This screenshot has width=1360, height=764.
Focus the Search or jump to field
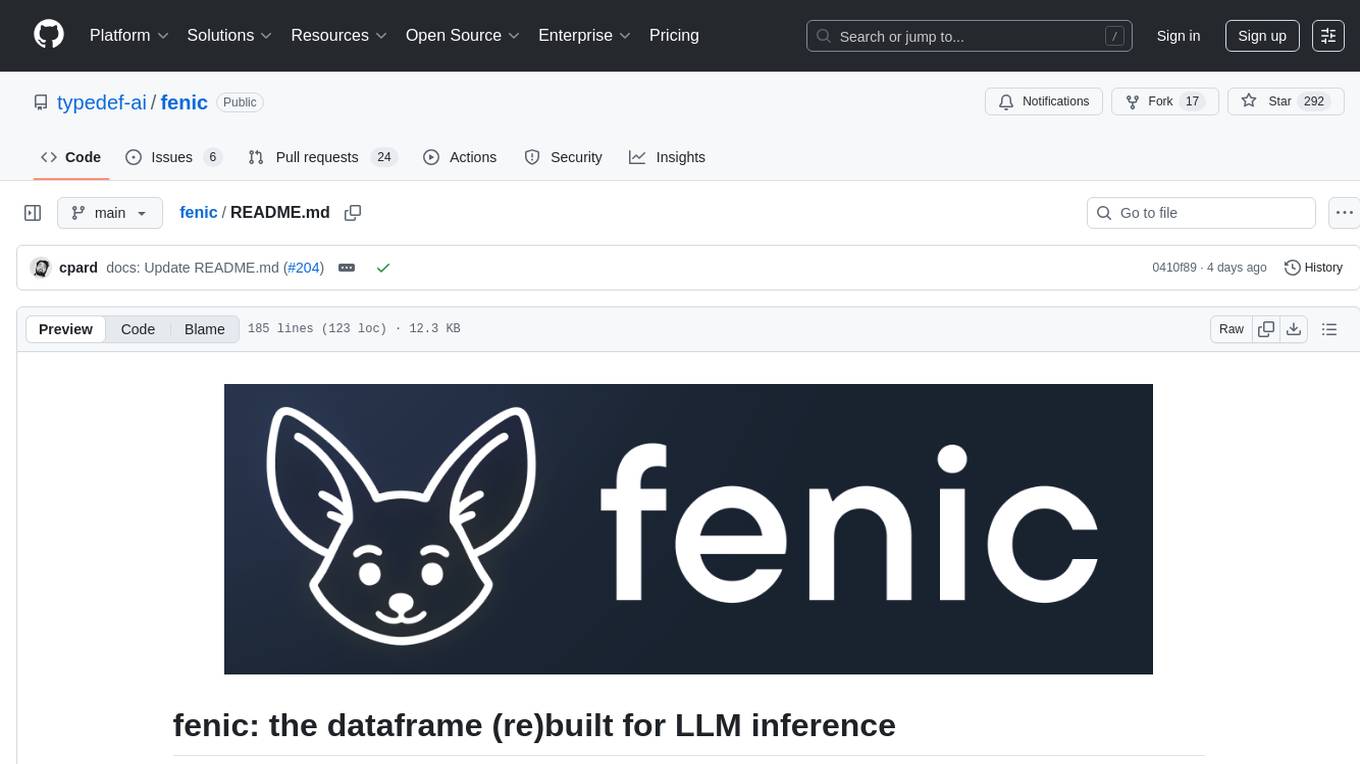point(969,36)
